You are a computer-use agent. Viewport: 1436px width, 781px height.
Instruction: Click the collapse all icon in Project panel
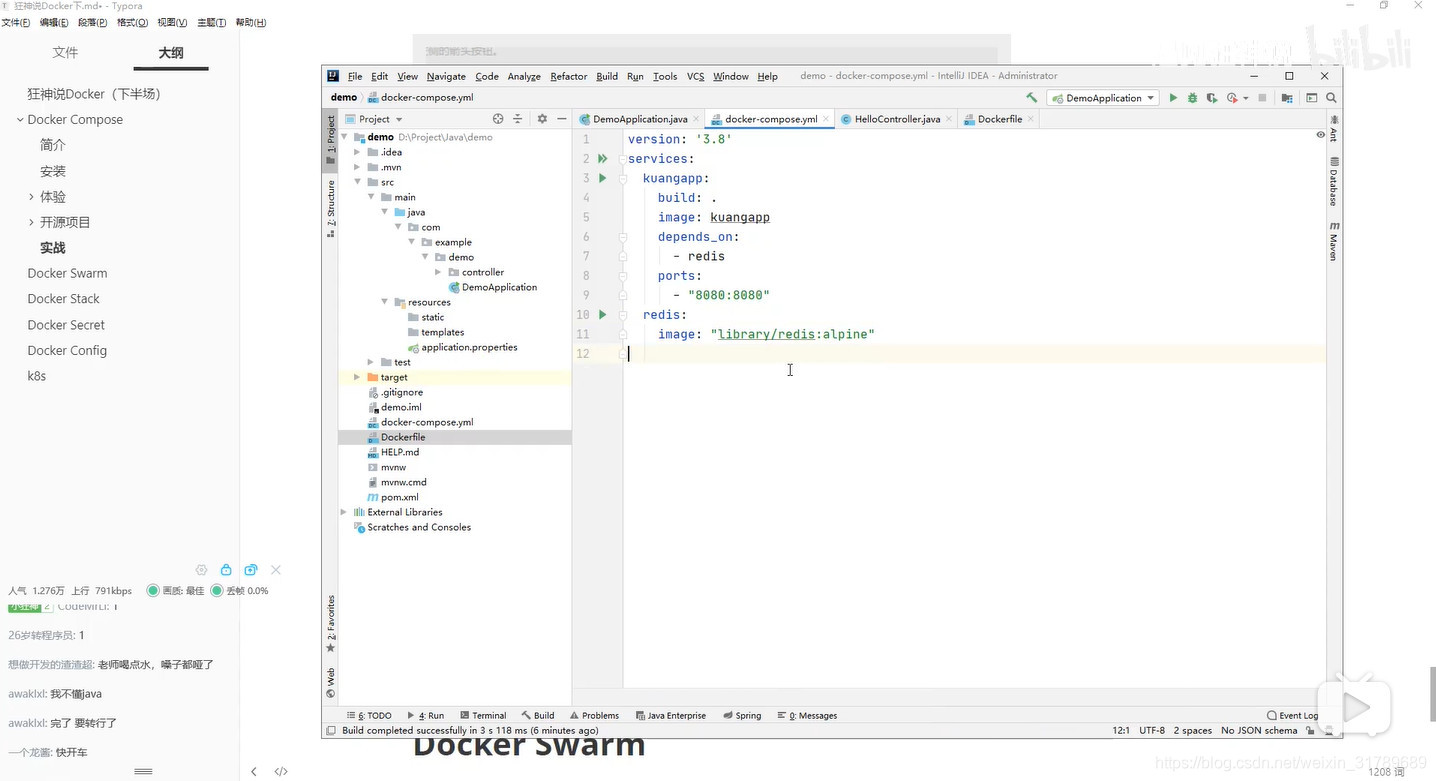pos(518,119)
